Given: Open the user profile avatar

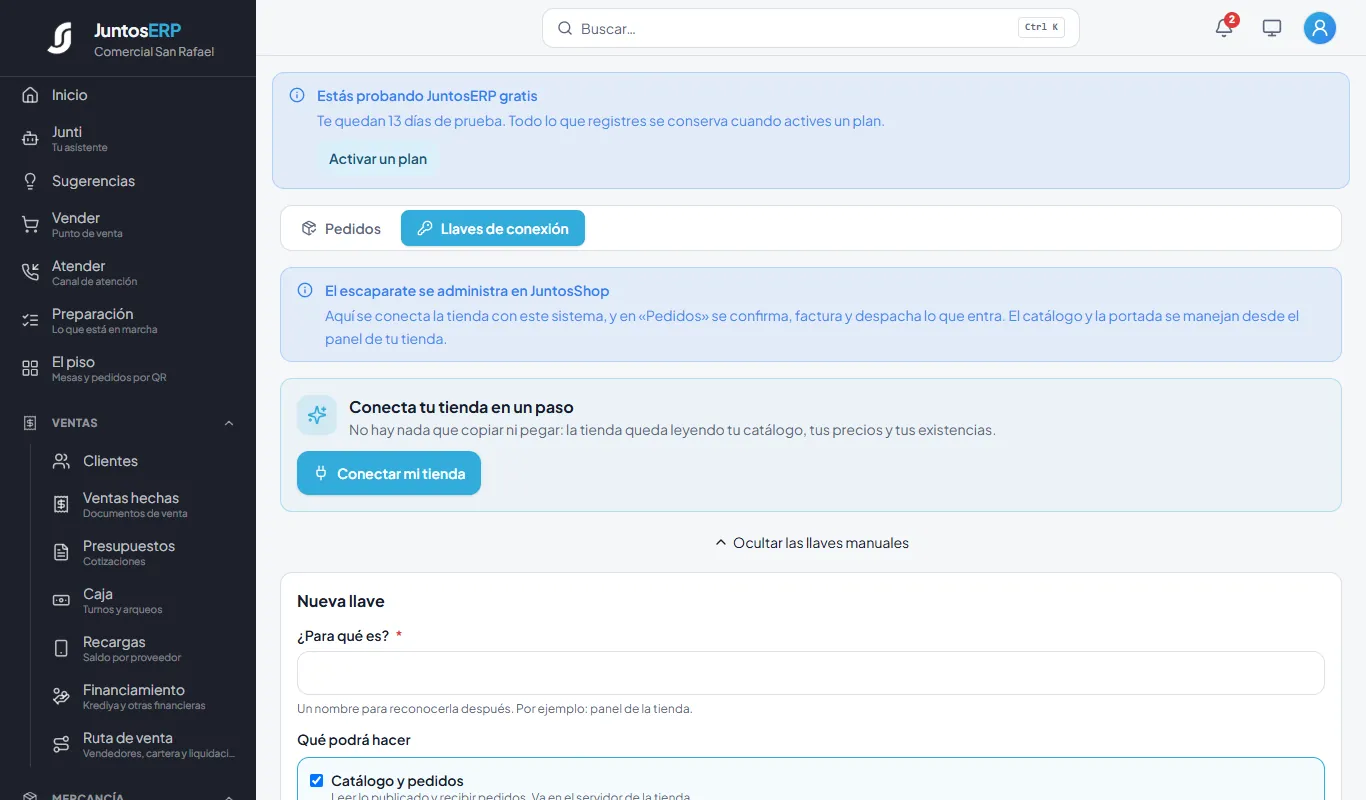Looking at the screenshot, I should pos(1320,28).
